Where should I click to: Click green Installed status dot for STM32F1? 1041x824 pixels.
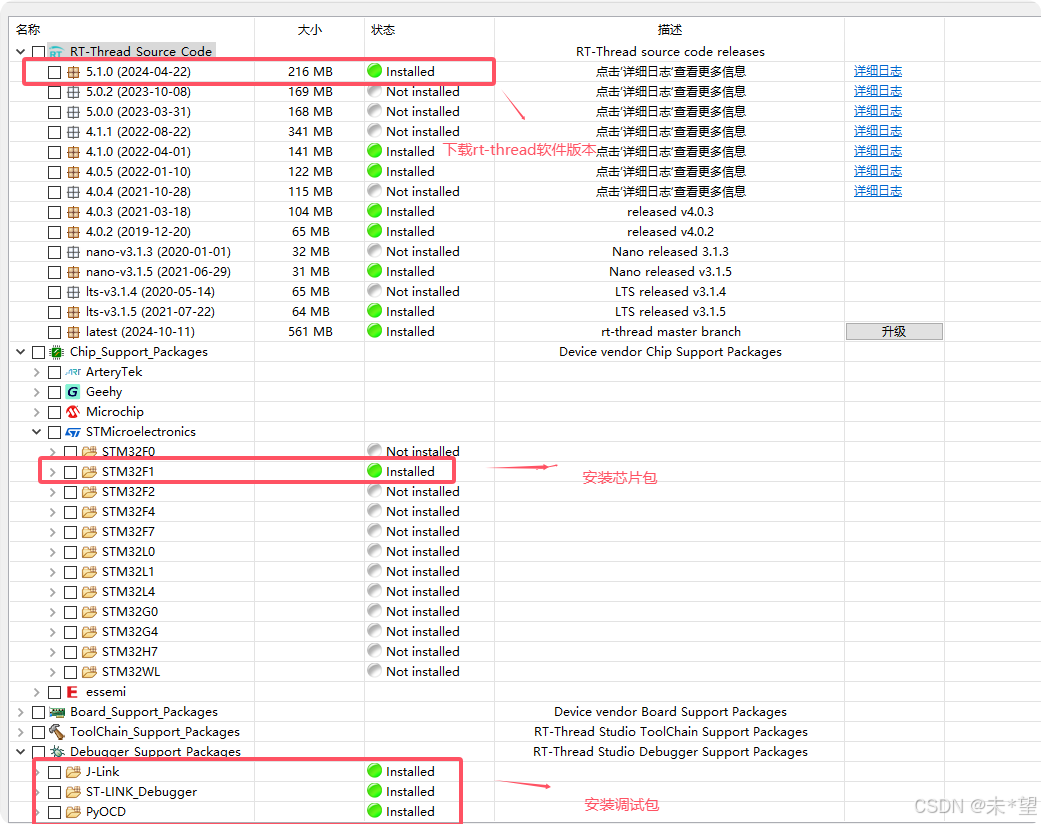[375, 471]
